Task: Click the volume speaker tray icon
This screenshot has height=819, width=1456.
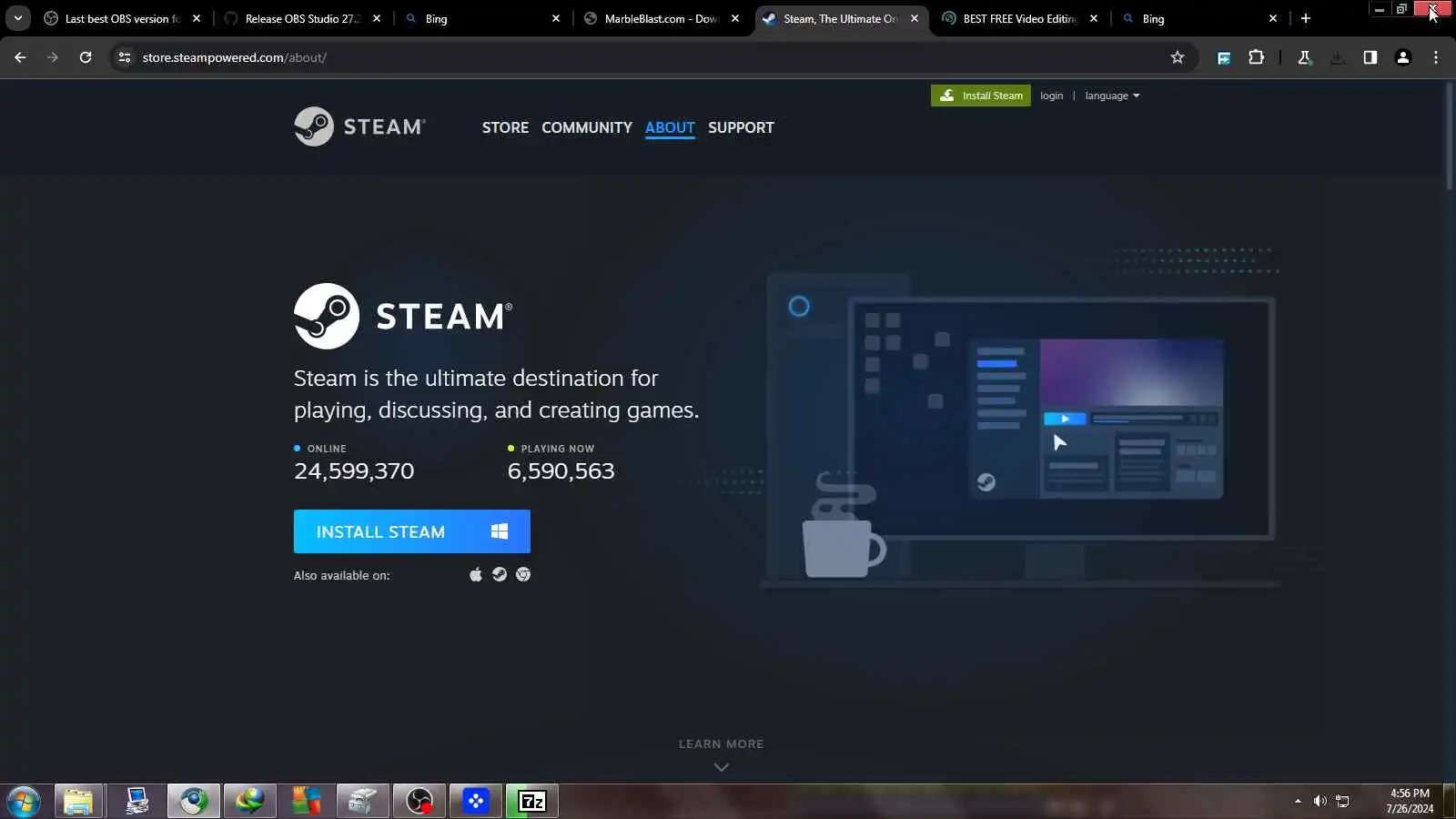Action: click(x=1319, y=801)
